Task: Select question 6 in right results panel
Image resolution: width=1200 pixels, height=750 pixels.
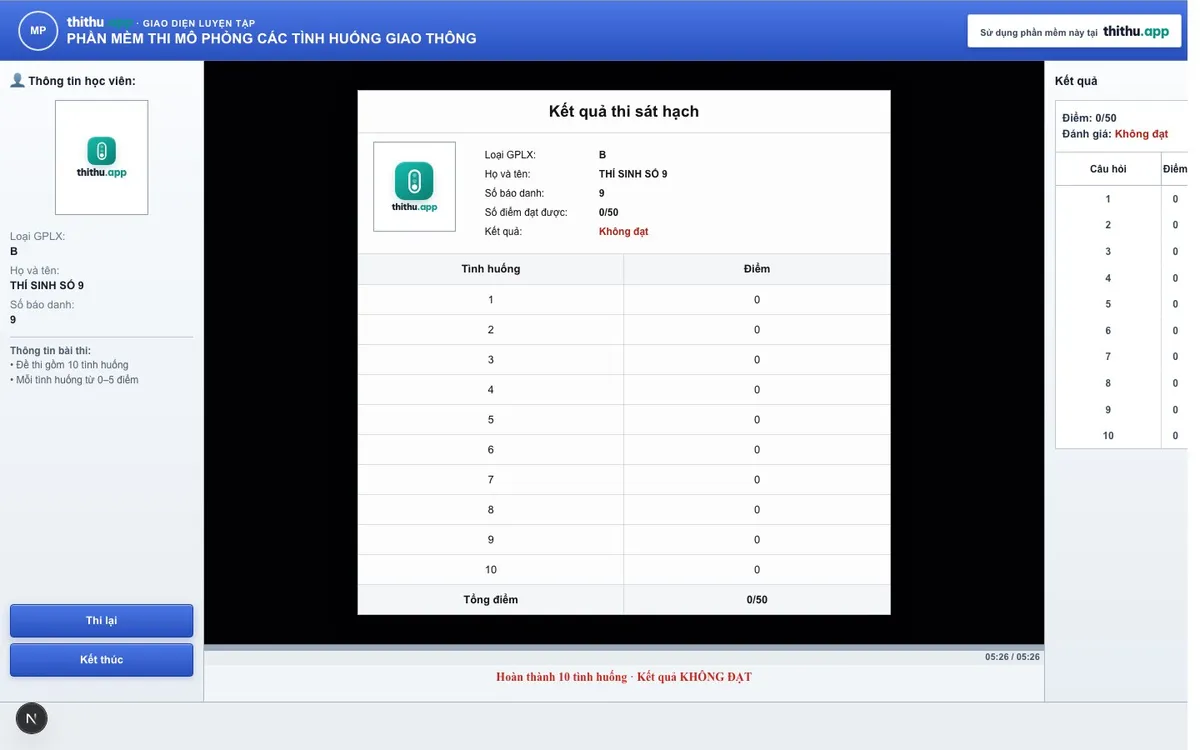Action: [1122, 331]
